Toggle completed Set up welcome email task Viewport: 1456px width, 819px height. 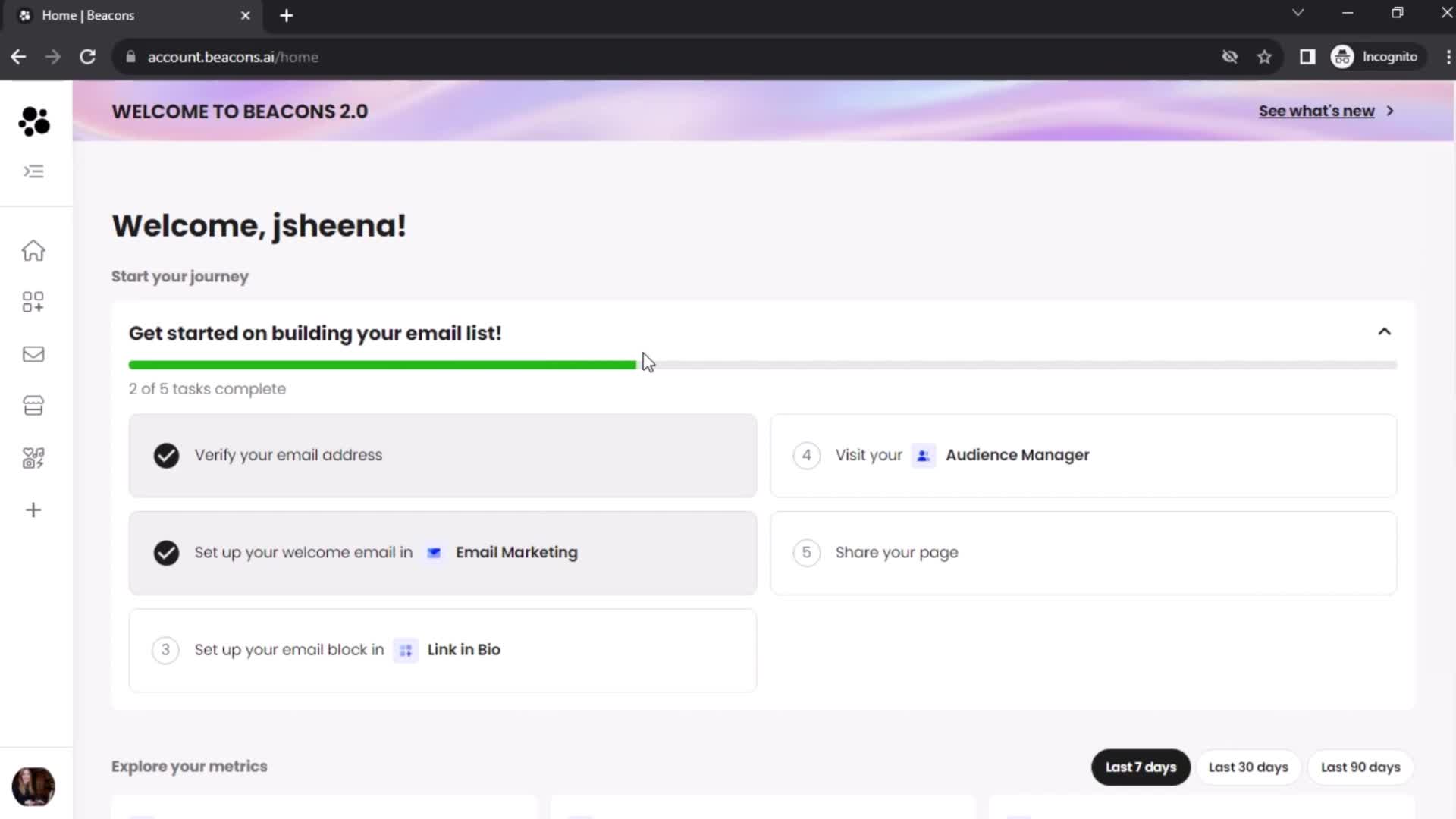click(x=166, y=552)
